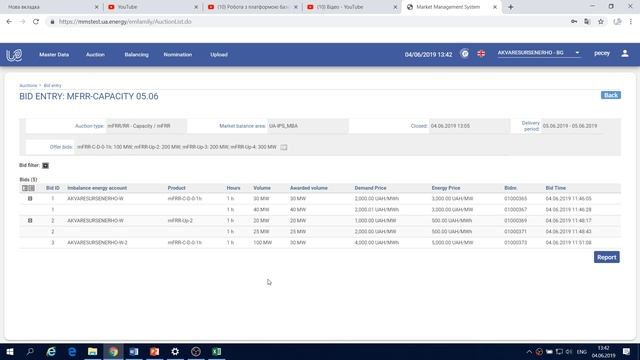Open the notification center icon

point(627,351)
